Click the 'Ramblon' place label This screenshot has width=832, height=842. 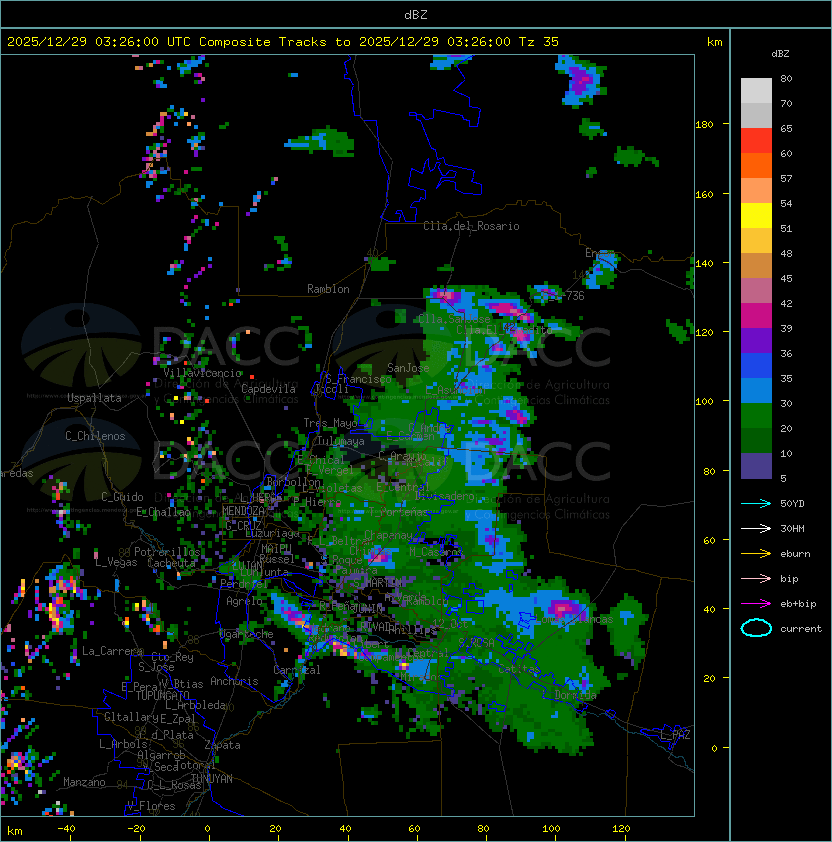pyautogui.click(x=328, y=289)
